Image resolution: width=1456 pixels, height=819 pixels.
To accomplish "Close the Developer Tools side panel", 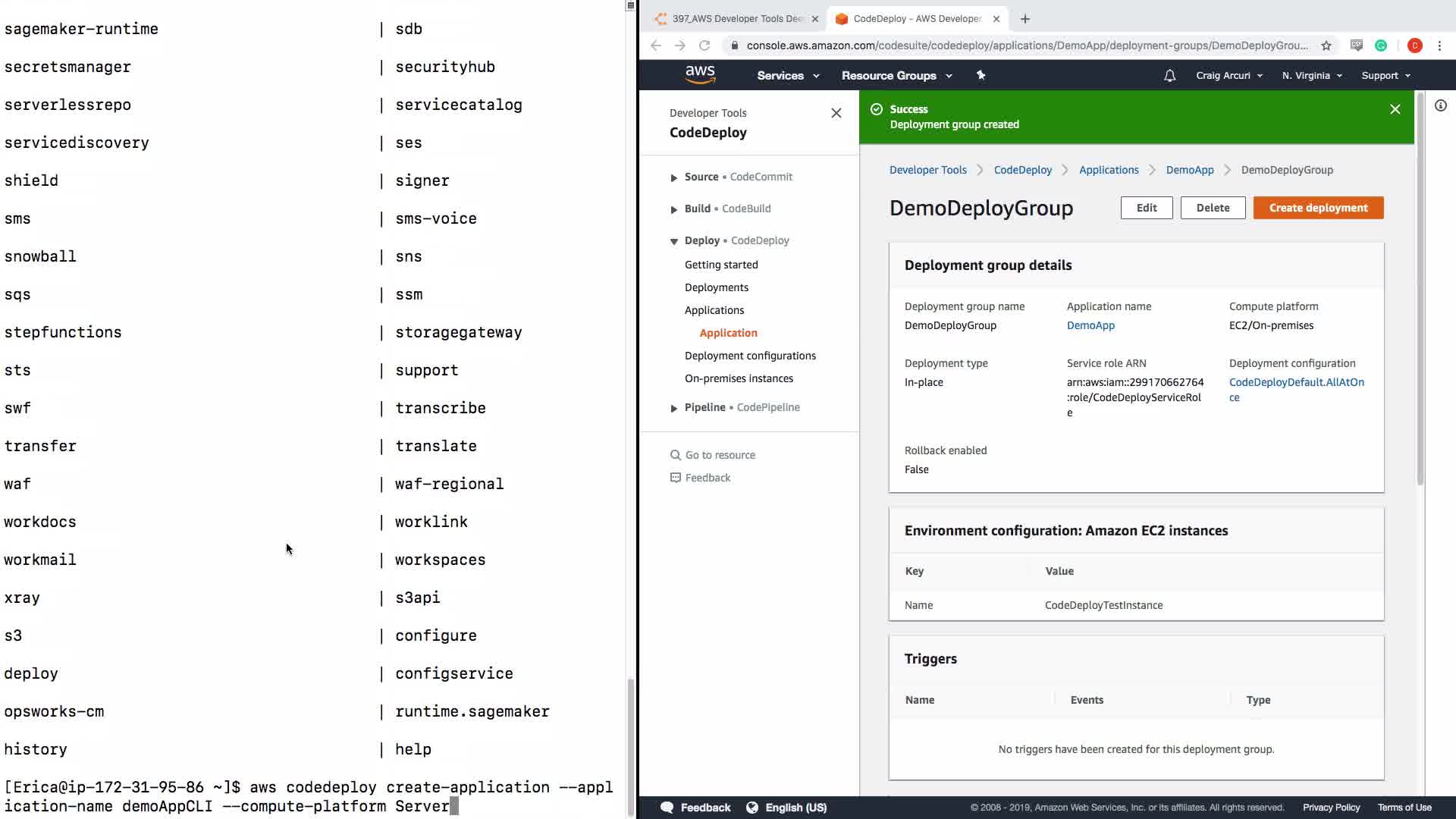I will click(836, 113).
